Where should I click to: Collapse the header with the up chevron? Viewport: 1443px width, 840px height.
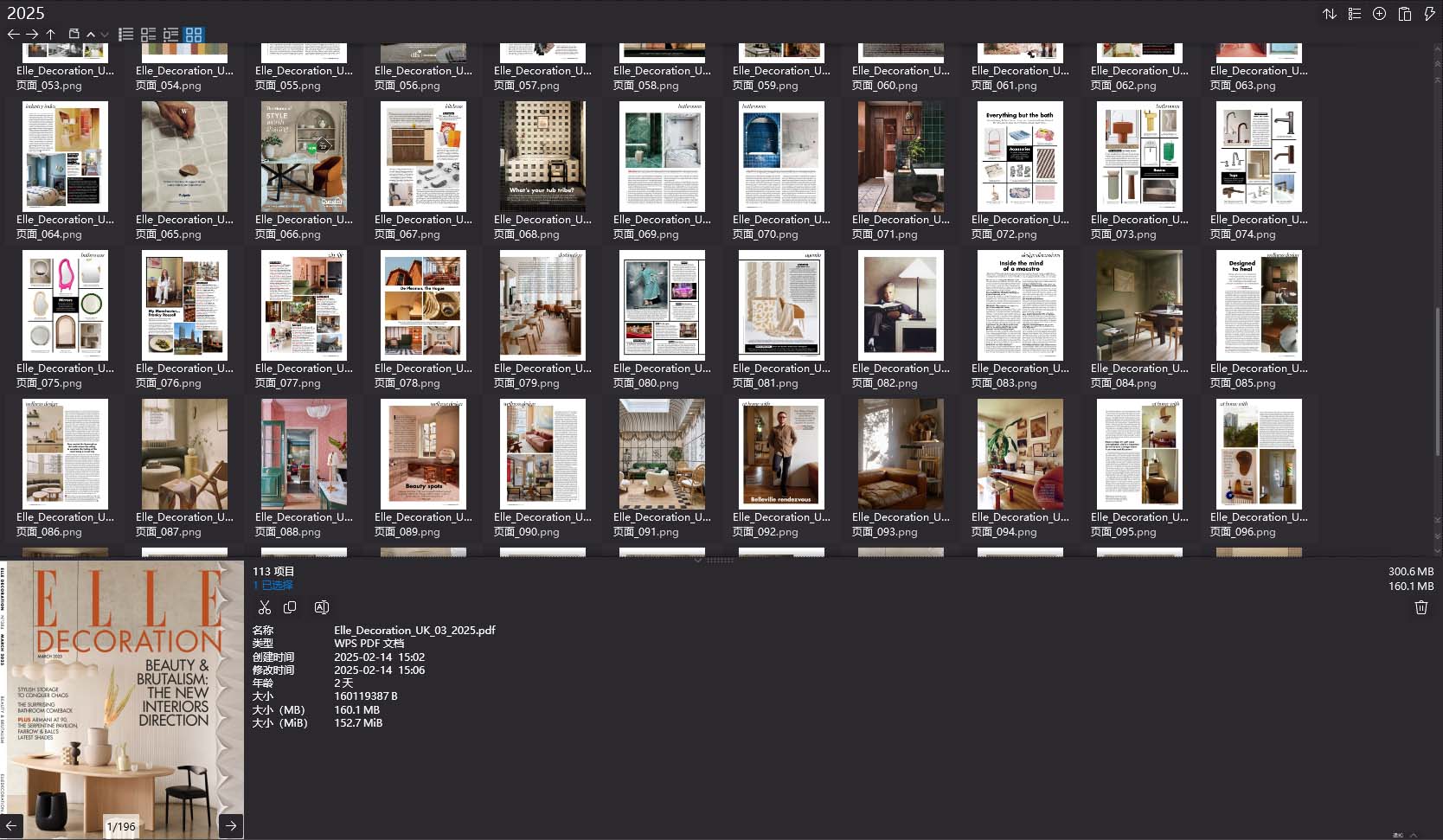[x=91, y=35]
